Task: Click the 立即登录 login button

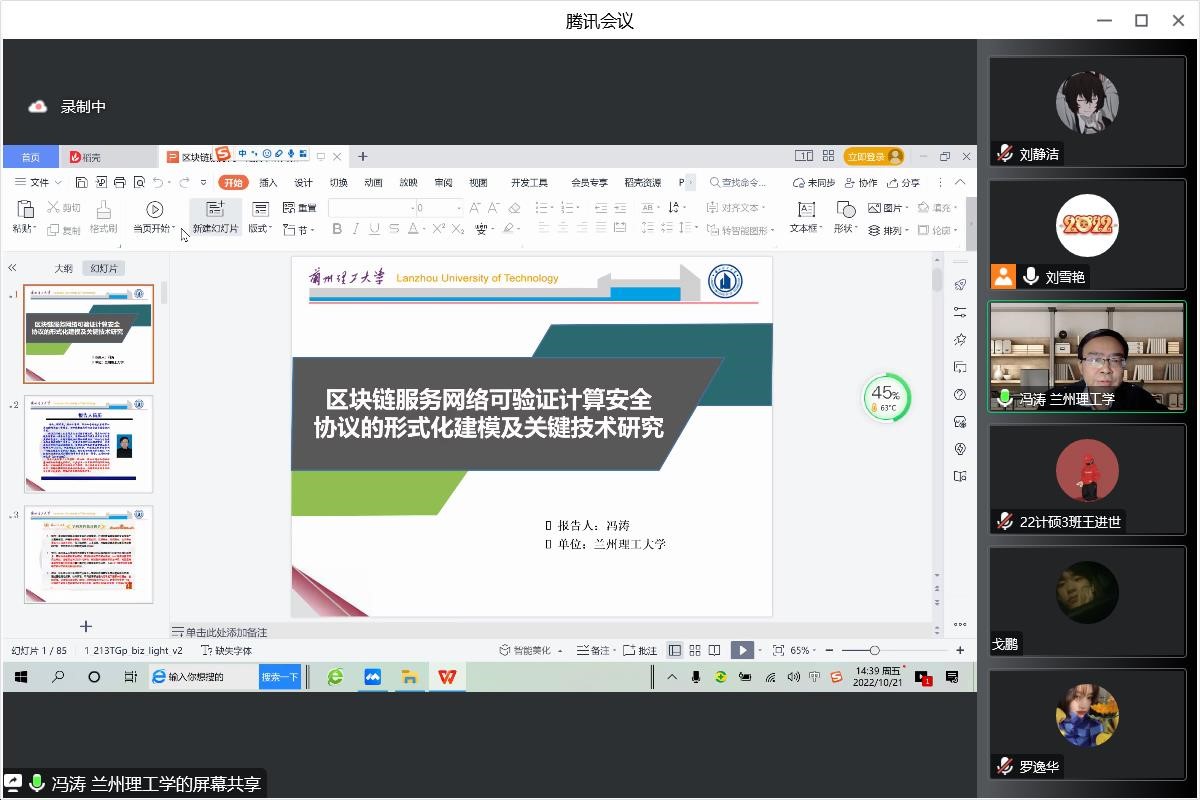Action: 873,156
